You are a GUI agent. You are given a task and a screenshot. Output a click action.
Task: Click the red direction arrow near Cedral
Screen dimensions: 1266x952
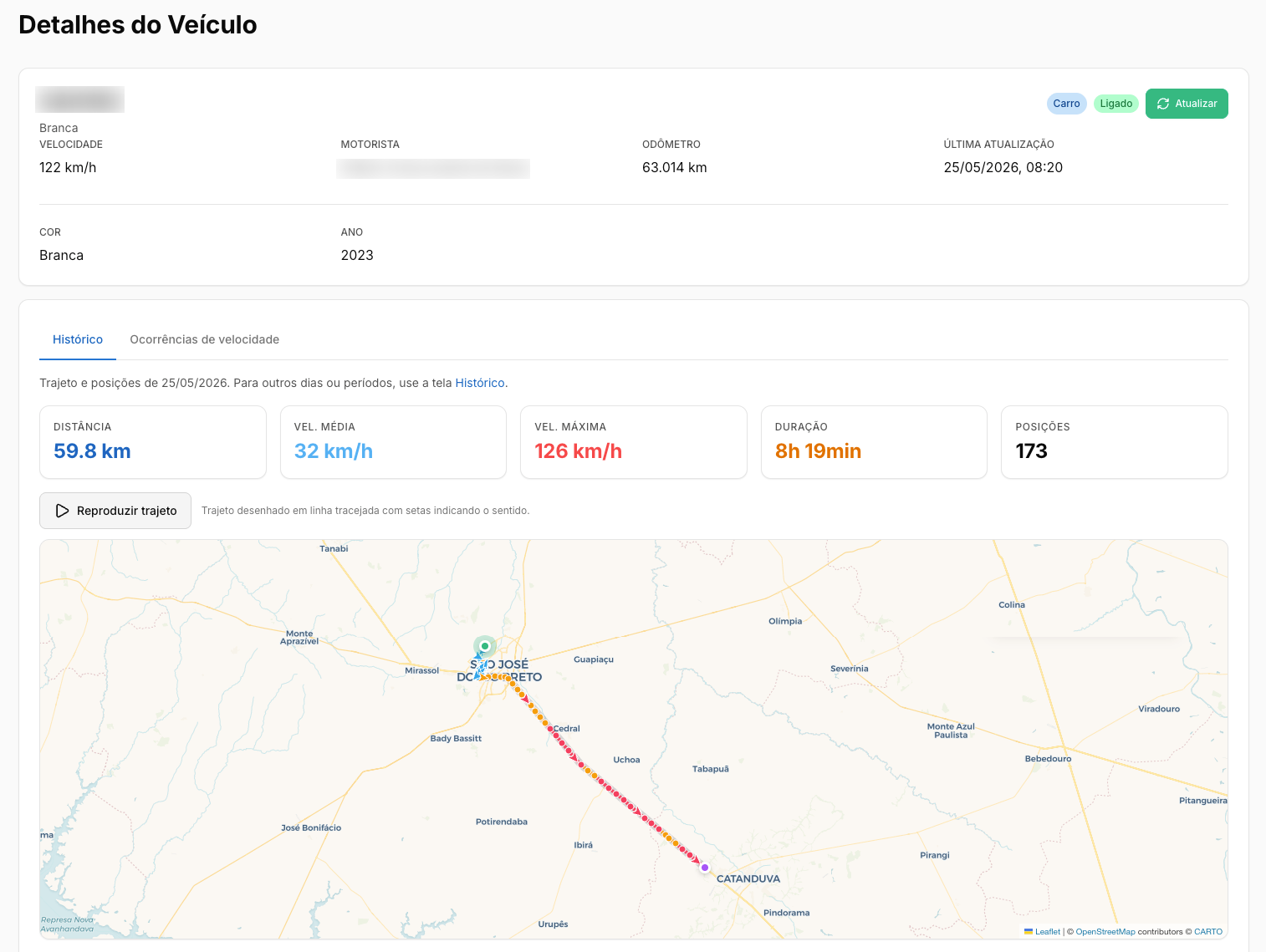point(573,756)
